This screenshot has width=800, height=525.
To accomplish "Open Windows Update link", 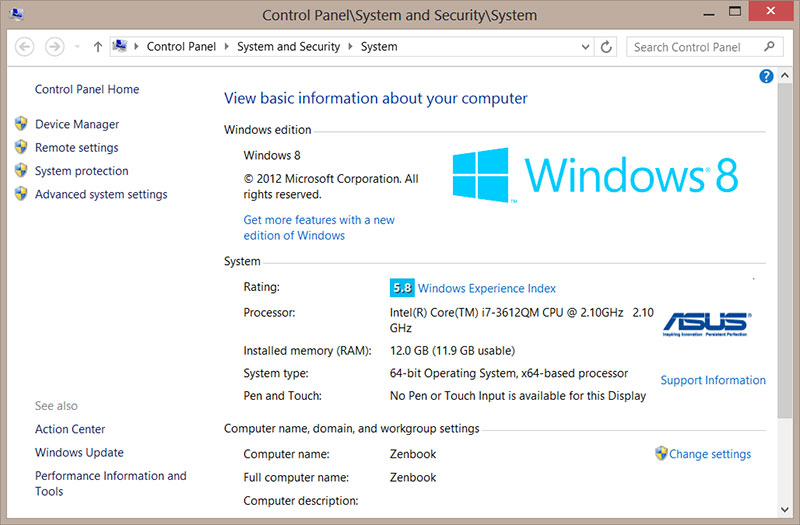I will tap(79, 453).
